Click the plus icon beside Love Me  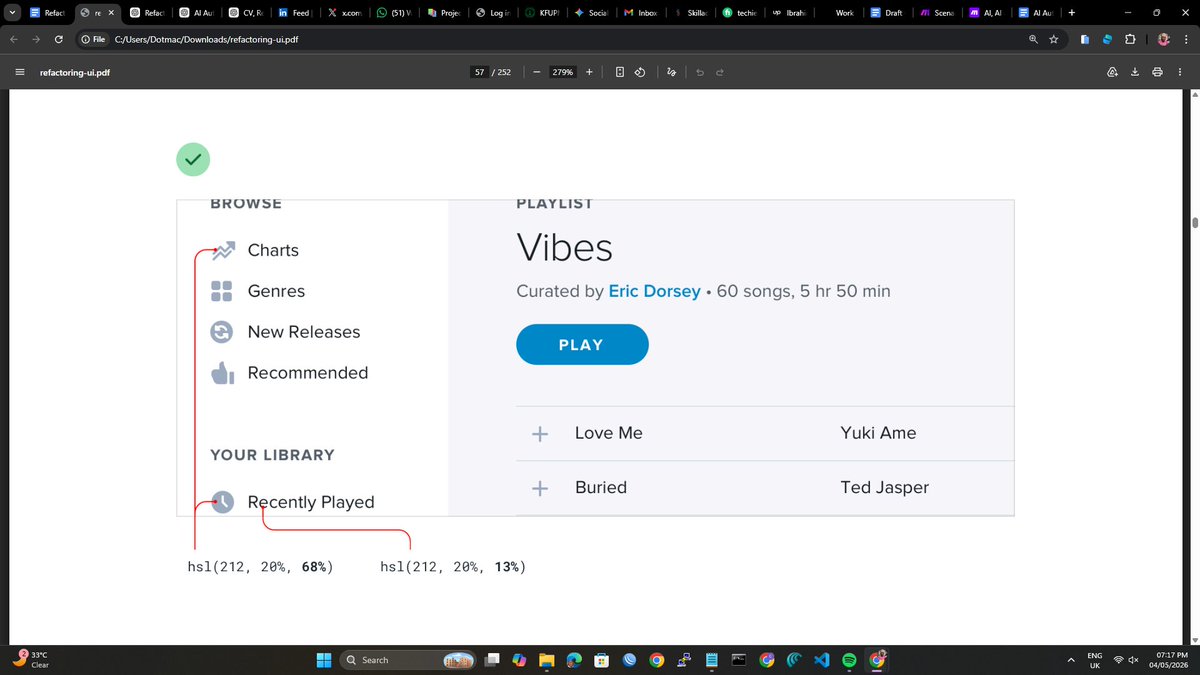point(540,434)
